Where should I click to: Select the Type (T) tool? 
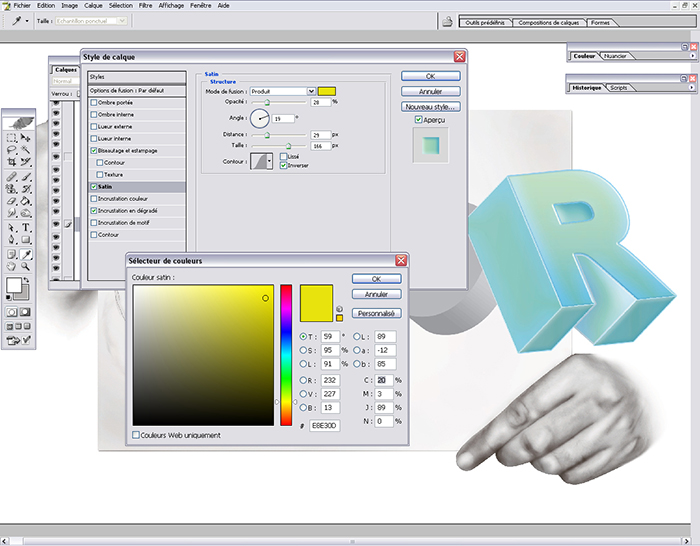(x=27, y=228)
